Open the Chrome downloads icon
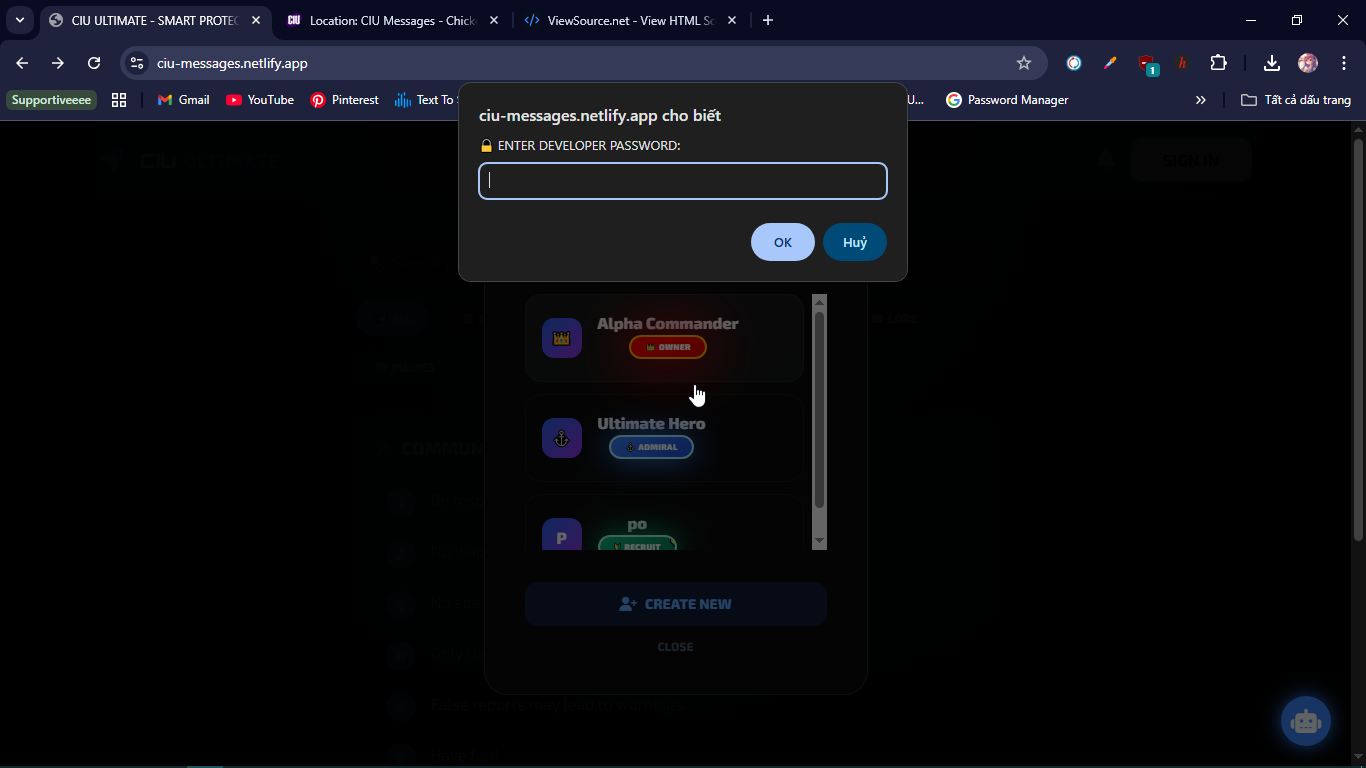This screenshot has width=1366, height=768. [1271, 63]
